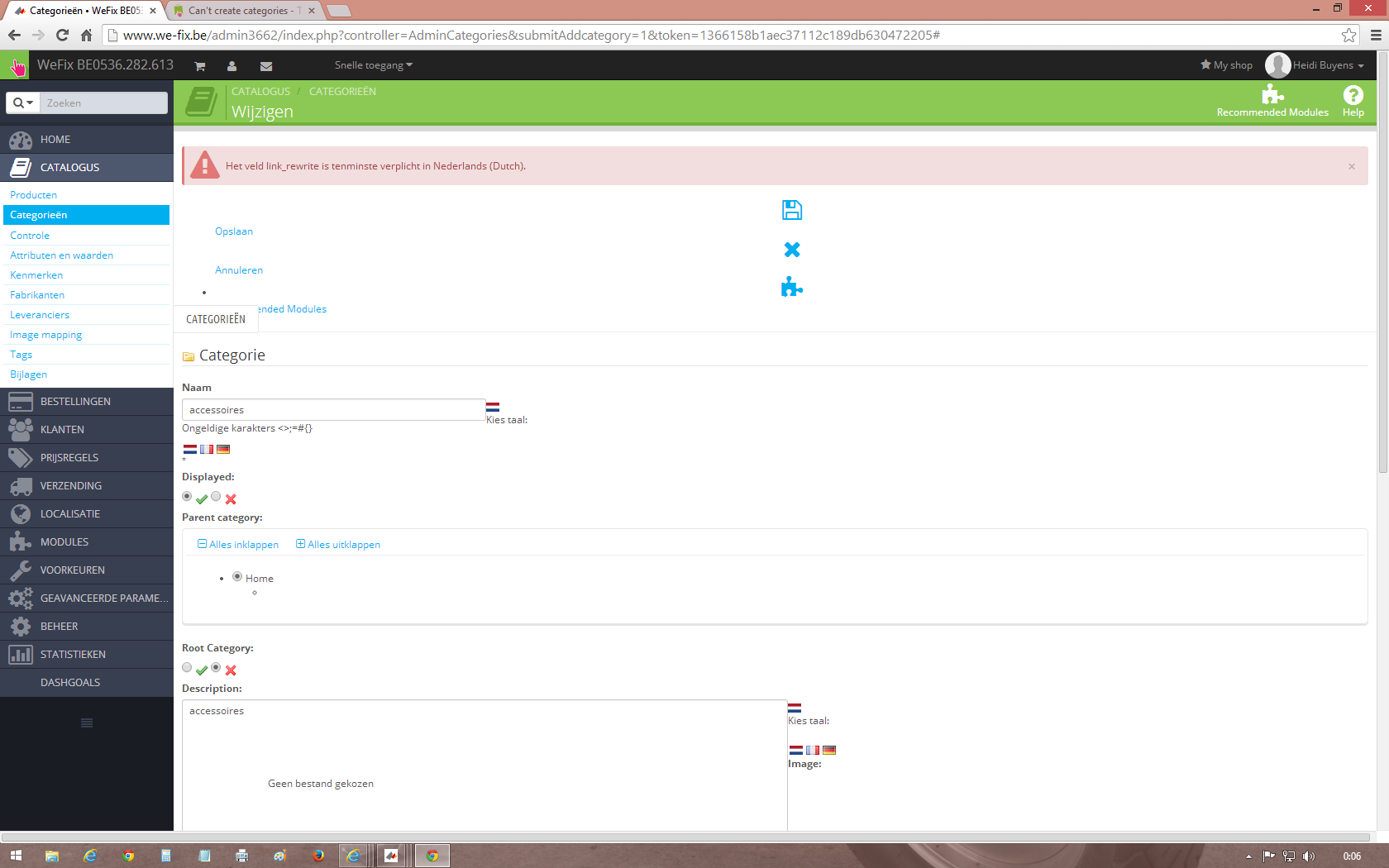Open the Chrome menu icon
1389x868 pixels.
tap(1376, 35)
